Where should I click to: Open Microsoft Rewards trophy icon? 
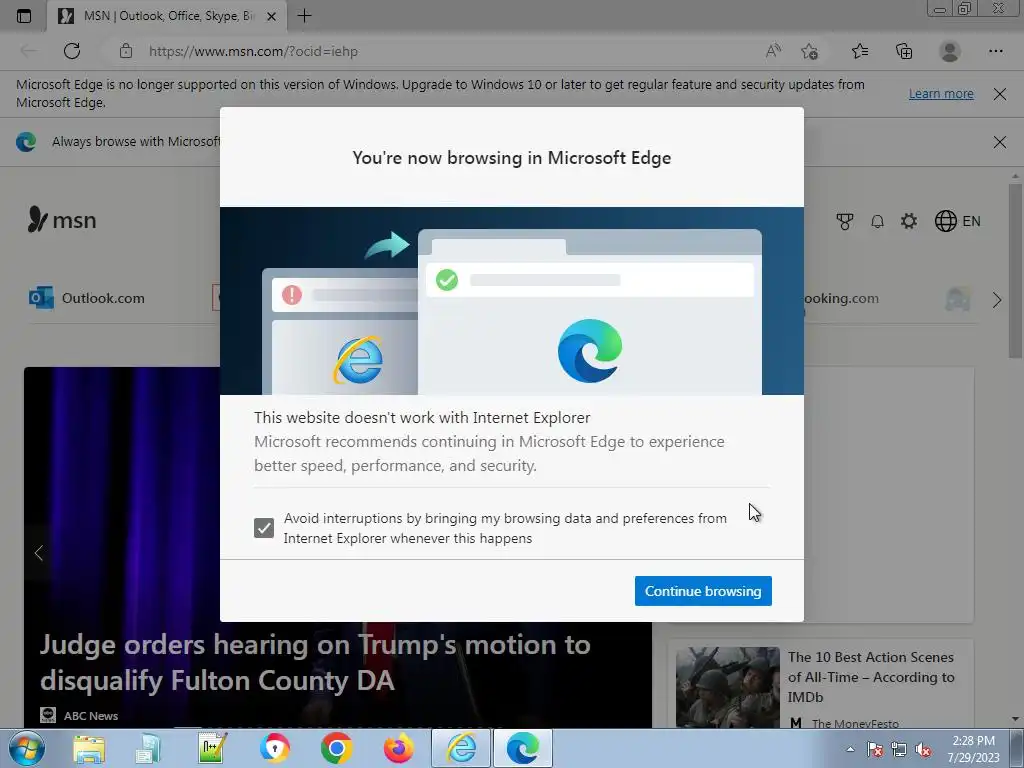pos(844,221)
